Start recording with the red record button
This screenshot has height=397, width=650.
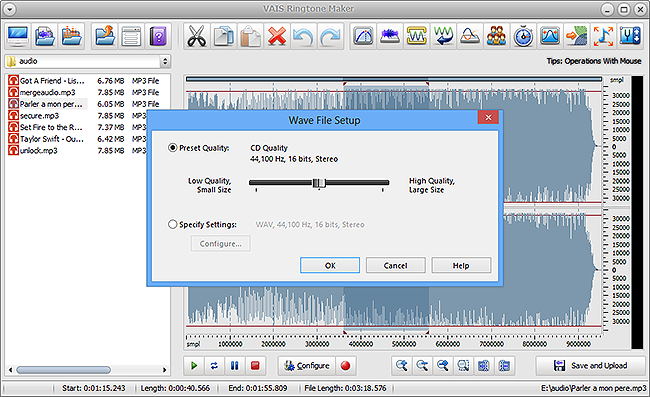click(345, 366)
